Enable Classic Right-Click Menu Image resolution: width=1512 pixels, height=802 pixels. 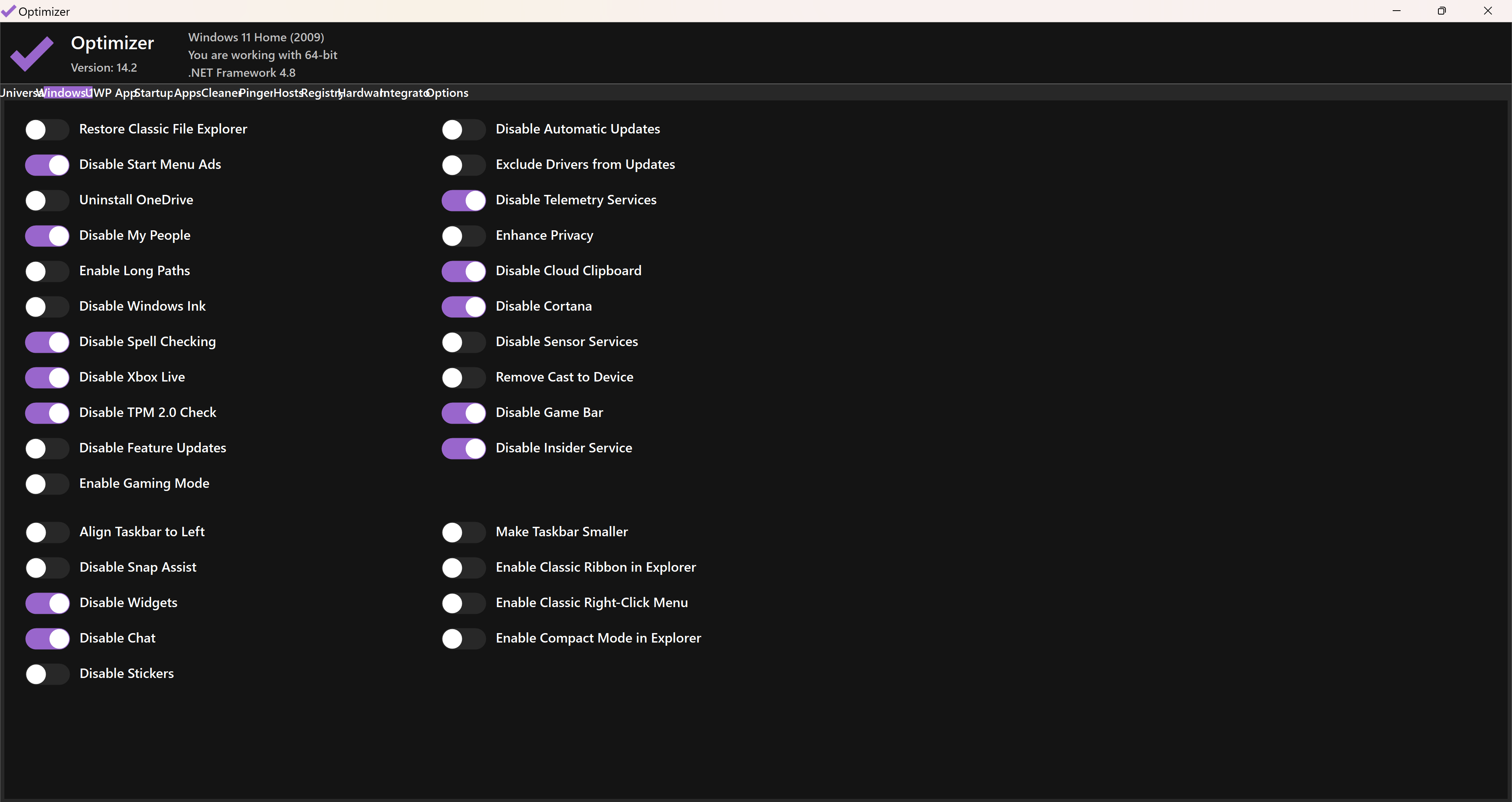coord(463,604)
